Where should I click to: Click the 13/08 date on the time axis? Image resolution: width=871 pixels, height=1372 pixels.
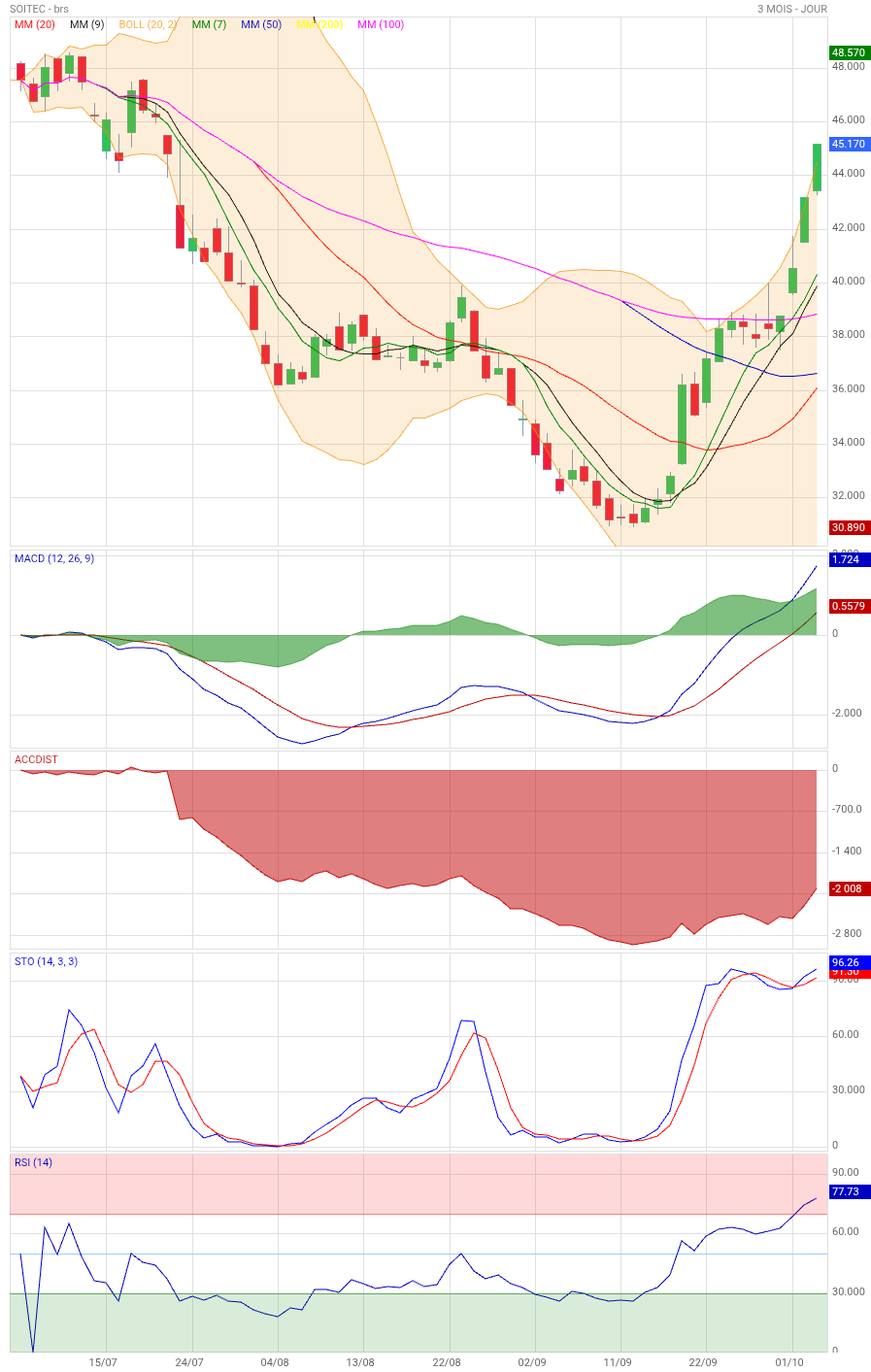[360, 1362]
